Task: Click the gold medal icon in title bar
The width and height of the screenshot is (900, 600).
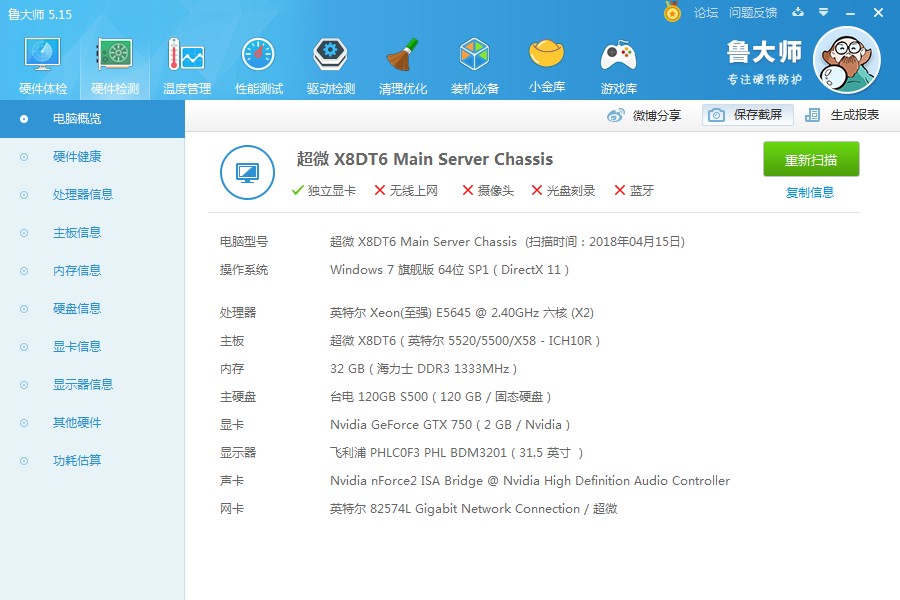Action: tap(673, 12)
